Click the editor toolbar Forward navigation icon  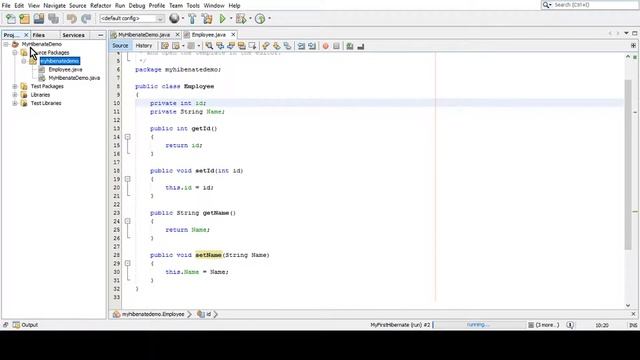click(191, 46)
